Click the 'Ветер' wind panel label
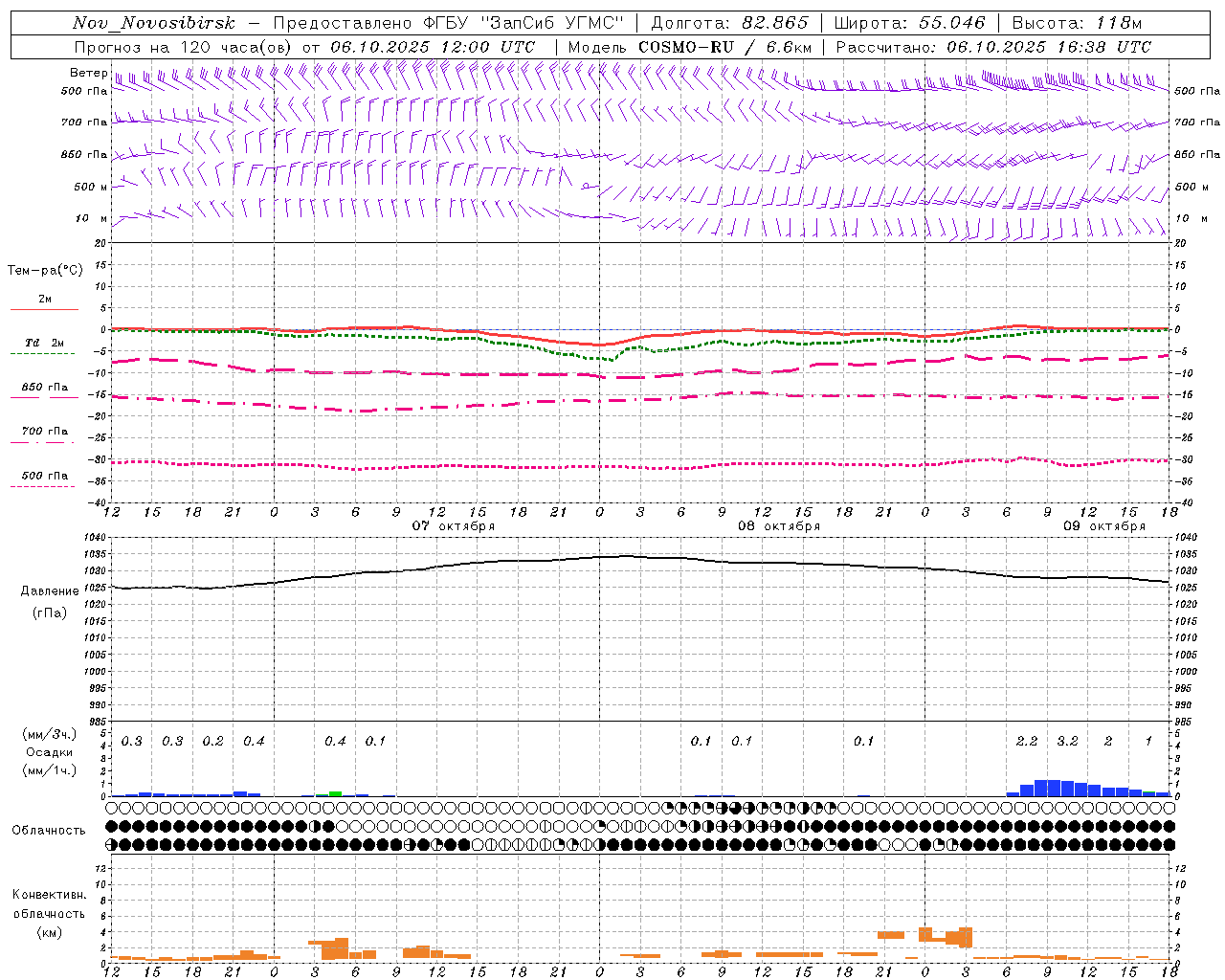 coord(88,73)
